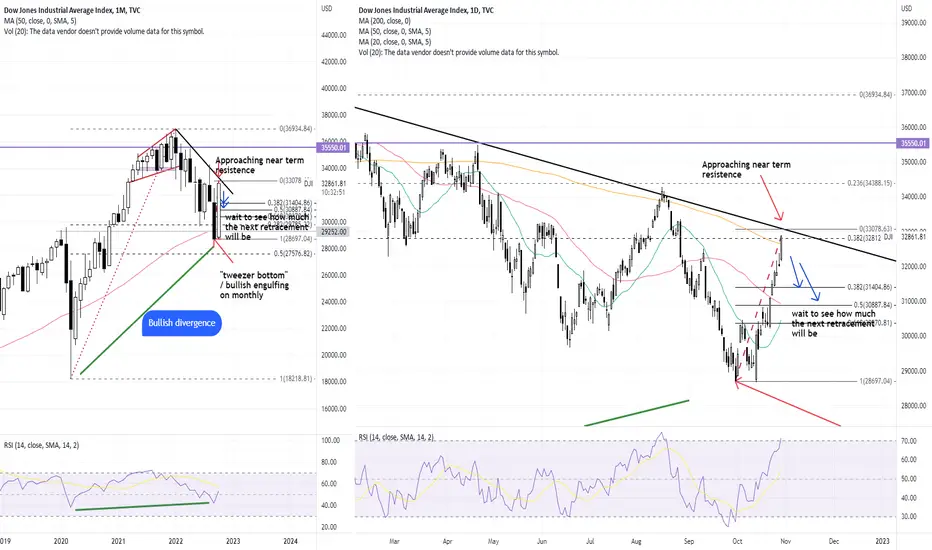Click Nov on the daily time axis

785,542
